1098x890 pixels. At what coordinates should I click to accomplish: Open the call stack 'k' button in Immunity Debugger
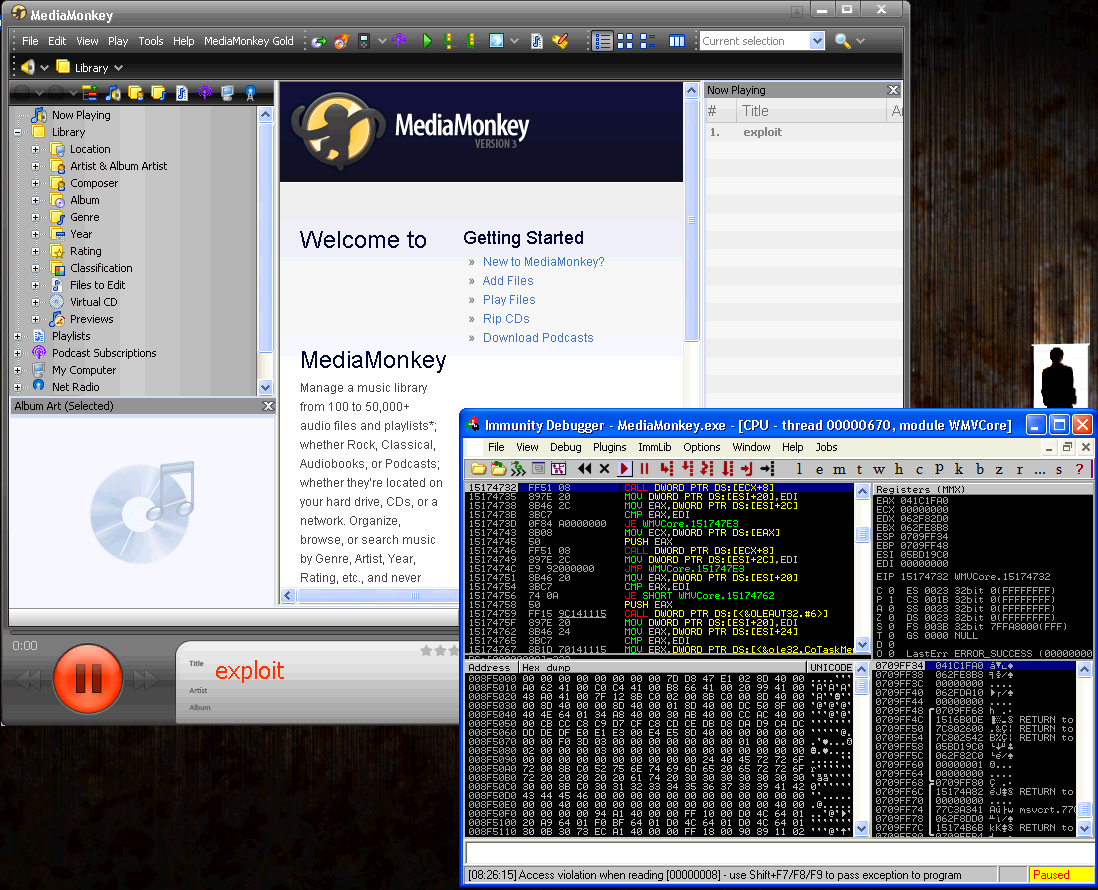pos(959,469)
